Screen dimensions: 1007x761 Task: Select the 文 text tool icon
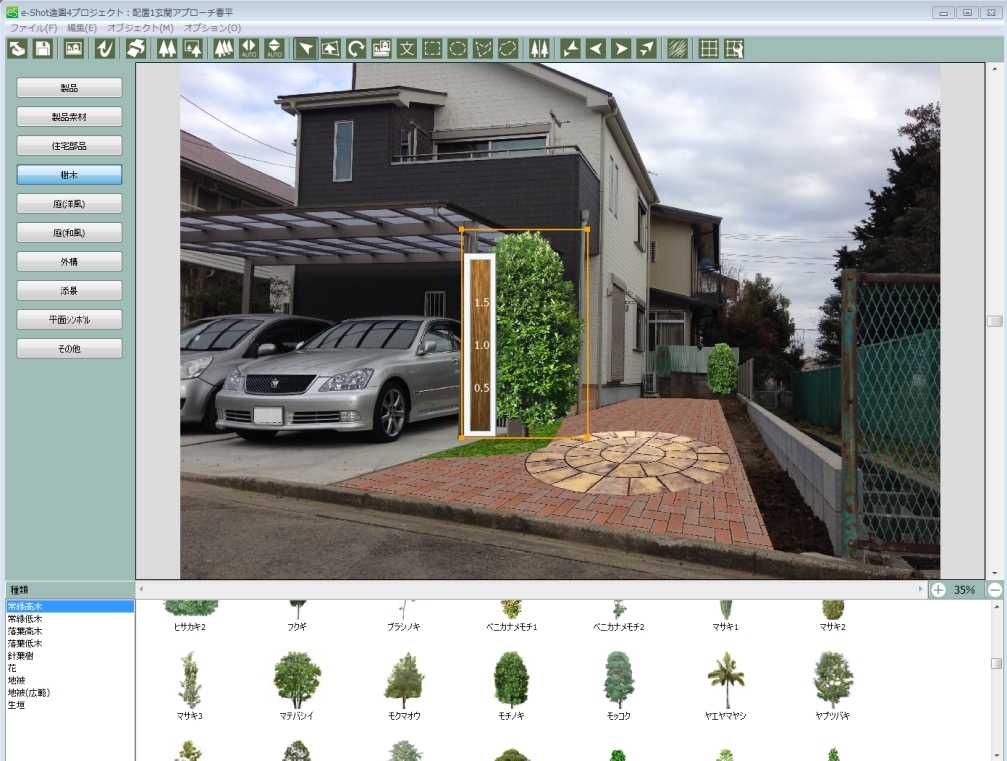coord(407,49)
